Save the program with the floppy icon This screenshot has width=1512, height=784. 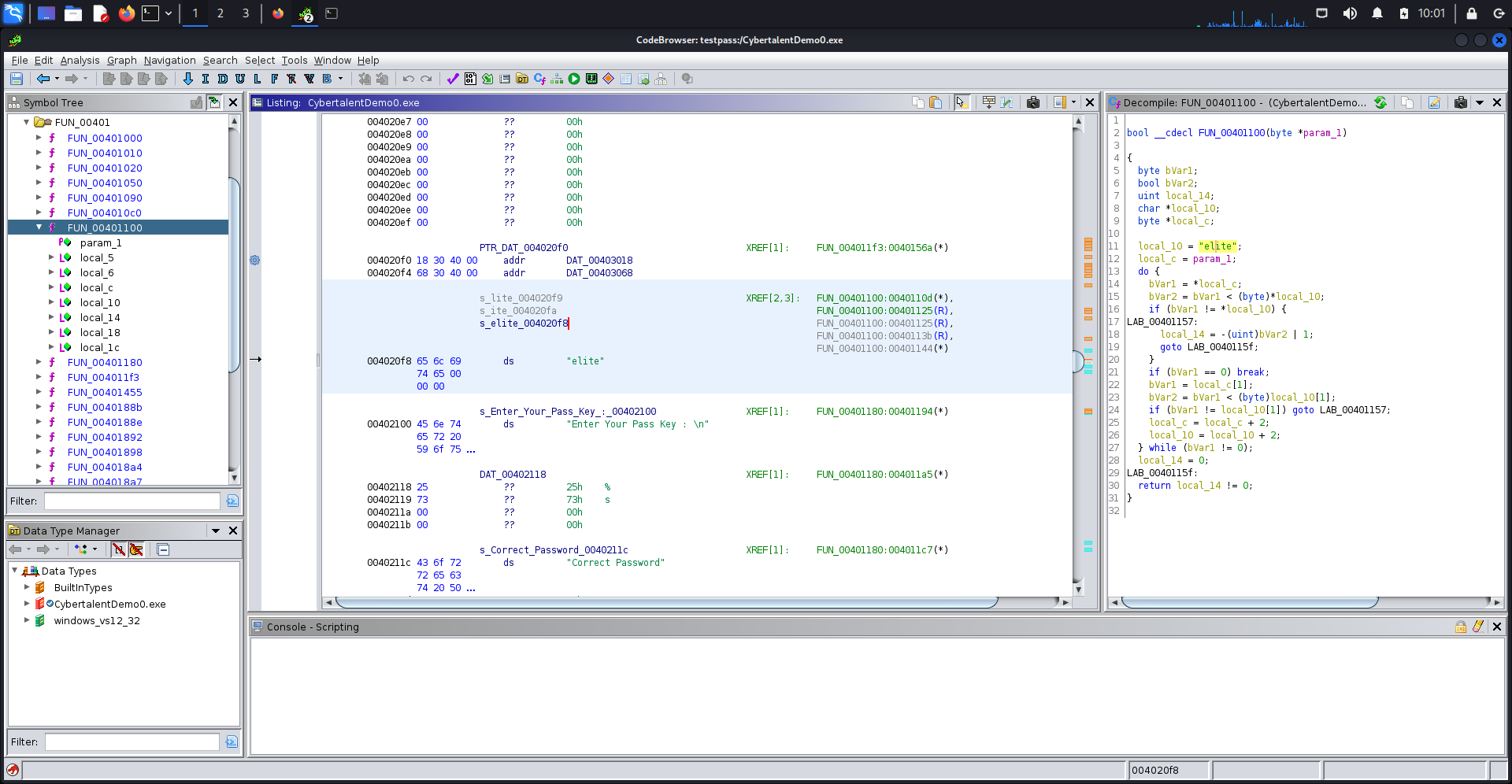click(x=17, y=79)
